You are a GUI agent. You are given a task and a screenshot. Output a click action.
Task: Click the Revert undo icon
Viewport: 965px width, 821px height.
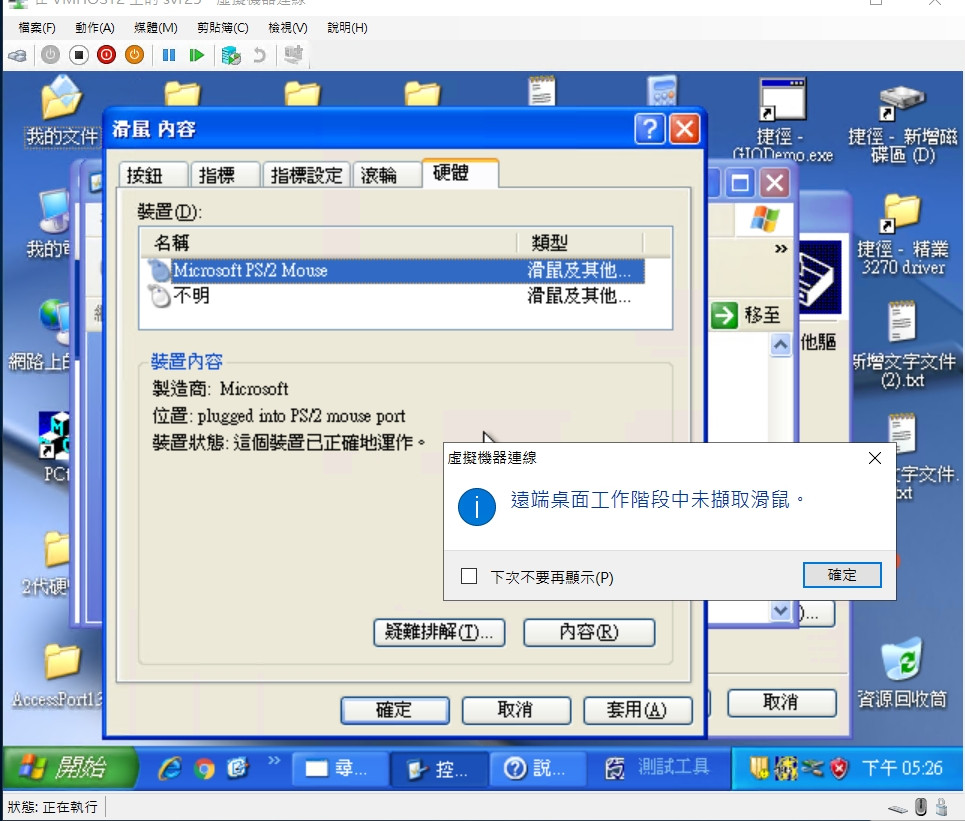pos(260,55)
